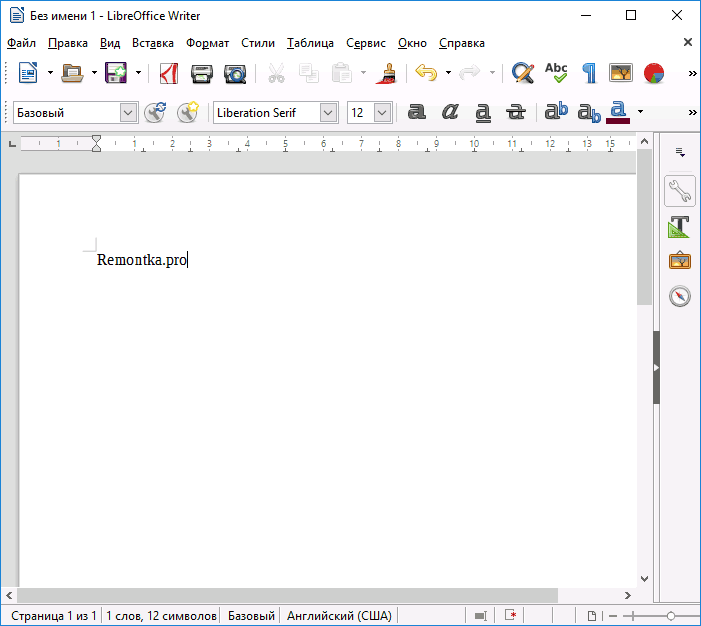
Task: Toggle Italic formatting
Action: [450, 112]
